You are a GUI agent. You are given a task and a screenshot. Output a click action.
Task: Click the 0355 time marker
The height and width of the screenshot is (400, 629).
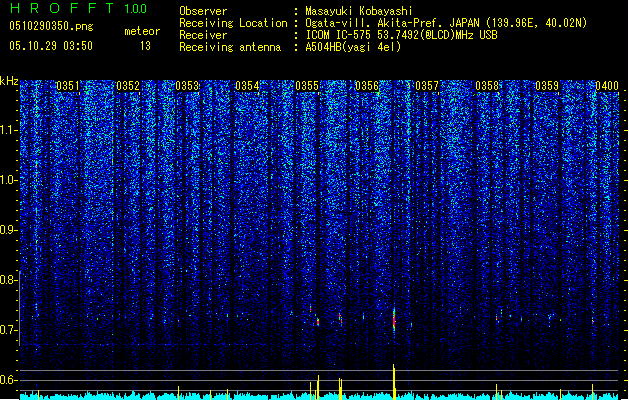307,86
